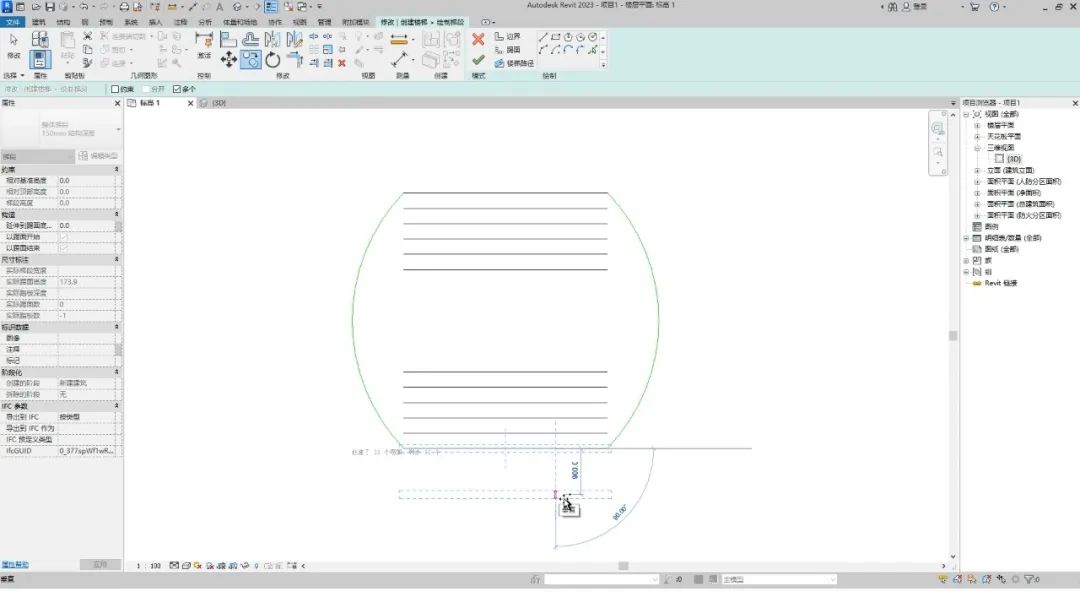Enable the 约束 (Constrain) checkbox
This screenshot has height=608, width=1080.
pyautogui.click(x=115, y=89)
